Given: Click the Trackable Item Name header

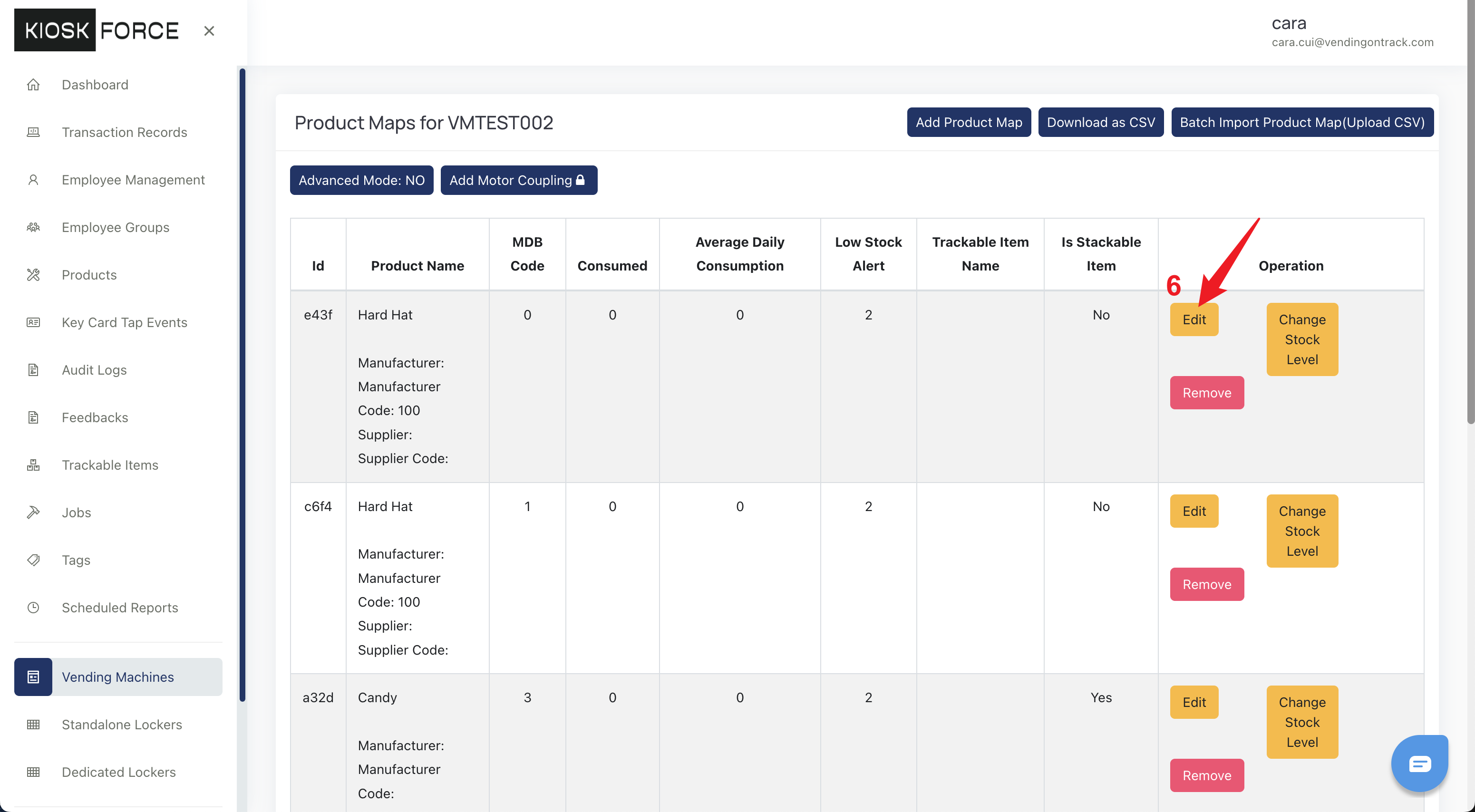Looking at the screenshot, I should click(980, 254).
